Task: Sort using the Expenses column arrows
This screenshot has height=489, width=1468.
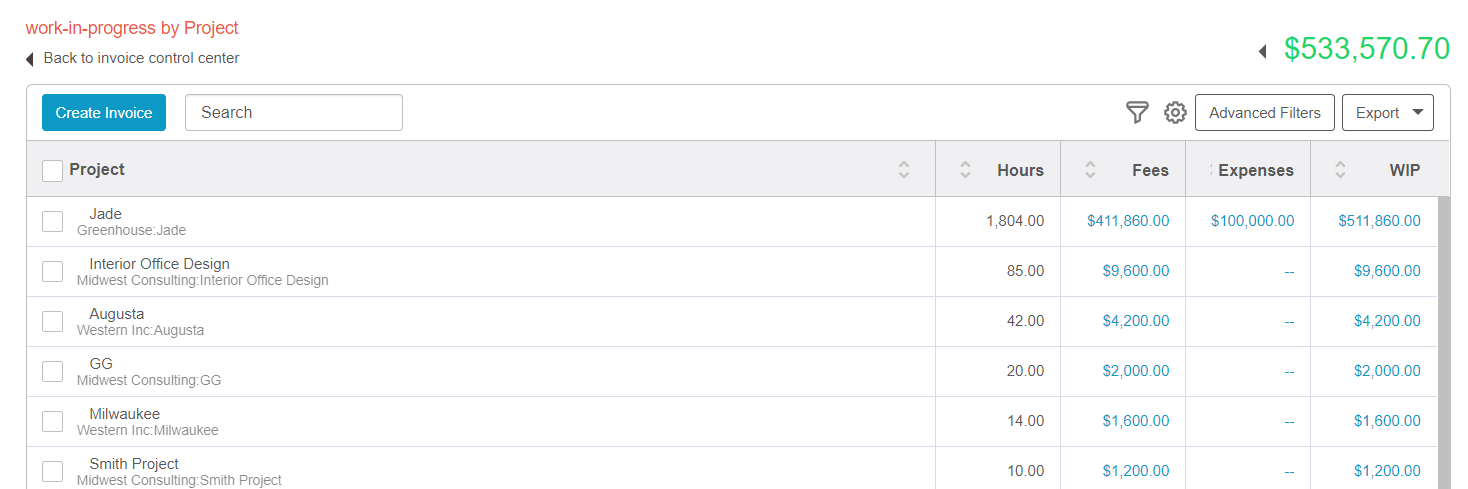Action: tap(1212, 170)
